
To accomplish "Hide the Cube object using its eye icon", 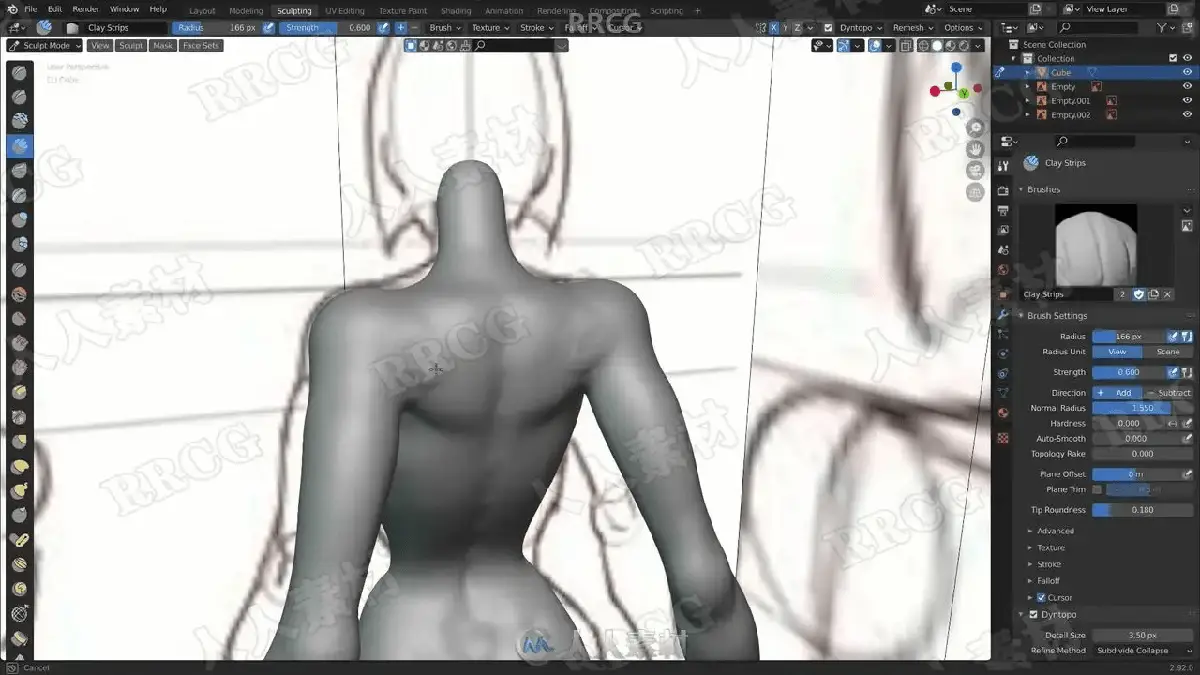I will coord(1187,73).
